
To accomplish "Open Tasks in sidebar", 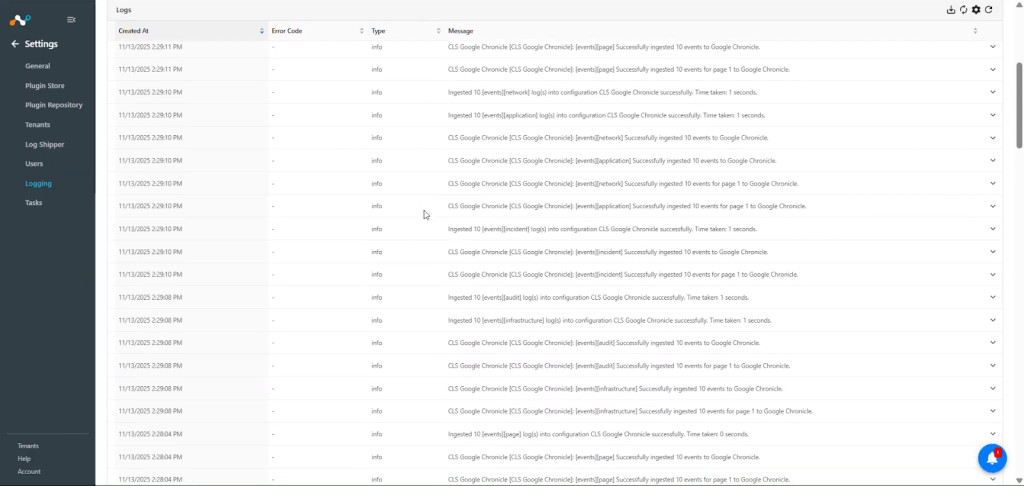I will 33,202.
